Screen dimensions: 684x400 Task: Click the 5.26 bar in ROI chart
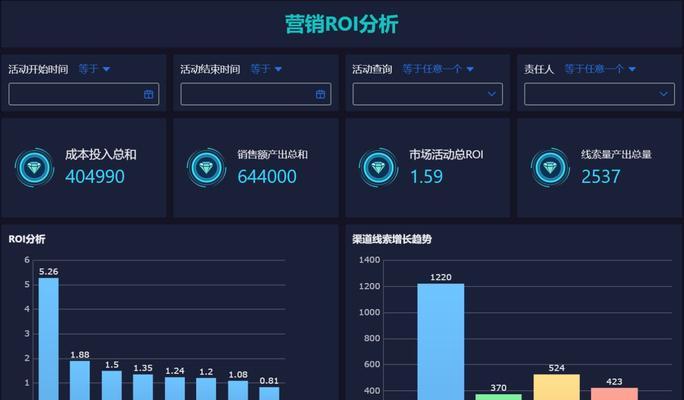pyautogui.click(x=48, y=339)
